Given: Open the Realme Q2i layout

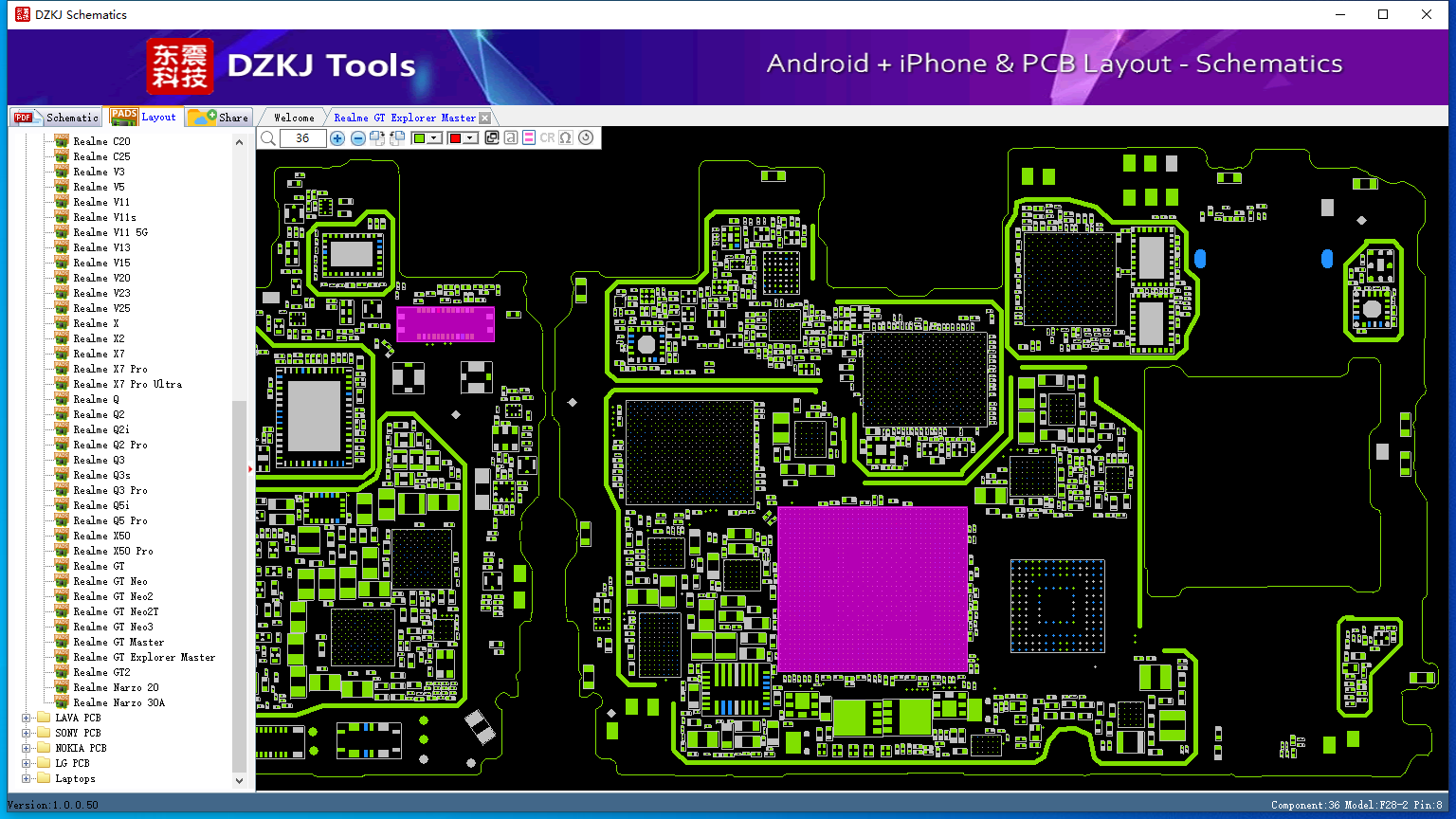Looking at the screenshot, I should point(102,430).
